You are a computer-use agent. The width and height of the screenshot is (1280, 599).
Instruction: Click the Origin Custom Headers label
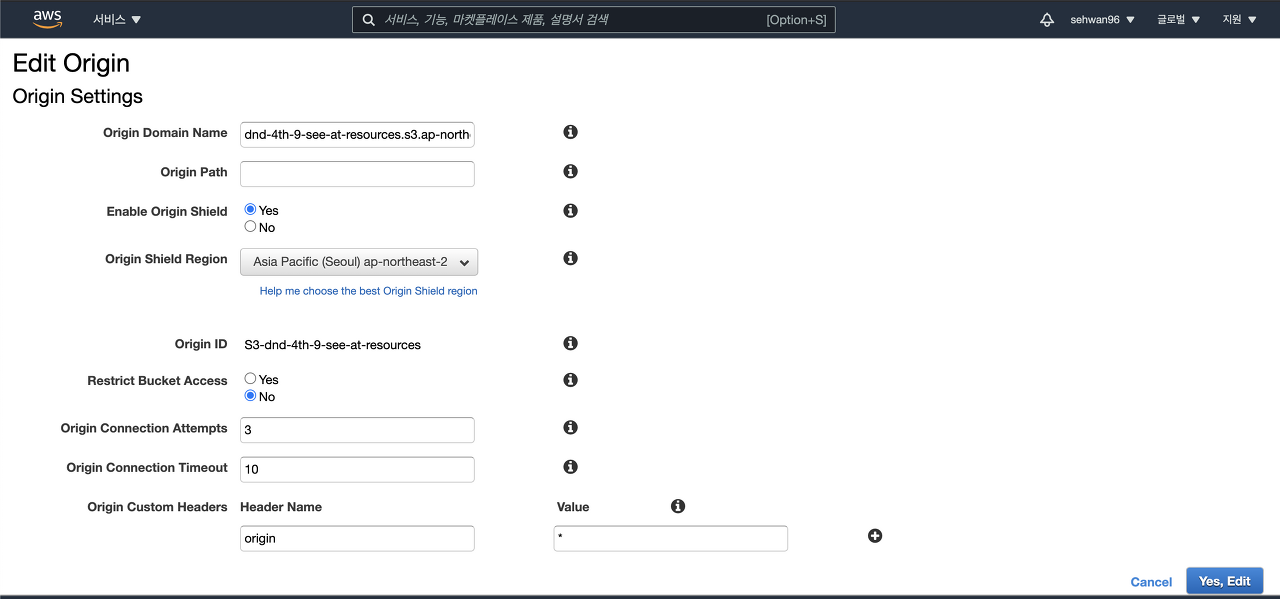tap(157, 507)
